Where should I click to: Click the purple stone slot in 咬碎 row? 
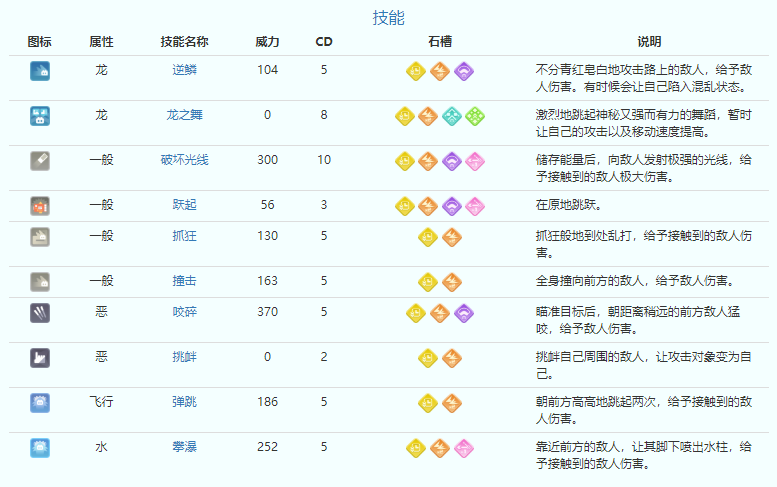pyautogui.click(x=464, y=313)
